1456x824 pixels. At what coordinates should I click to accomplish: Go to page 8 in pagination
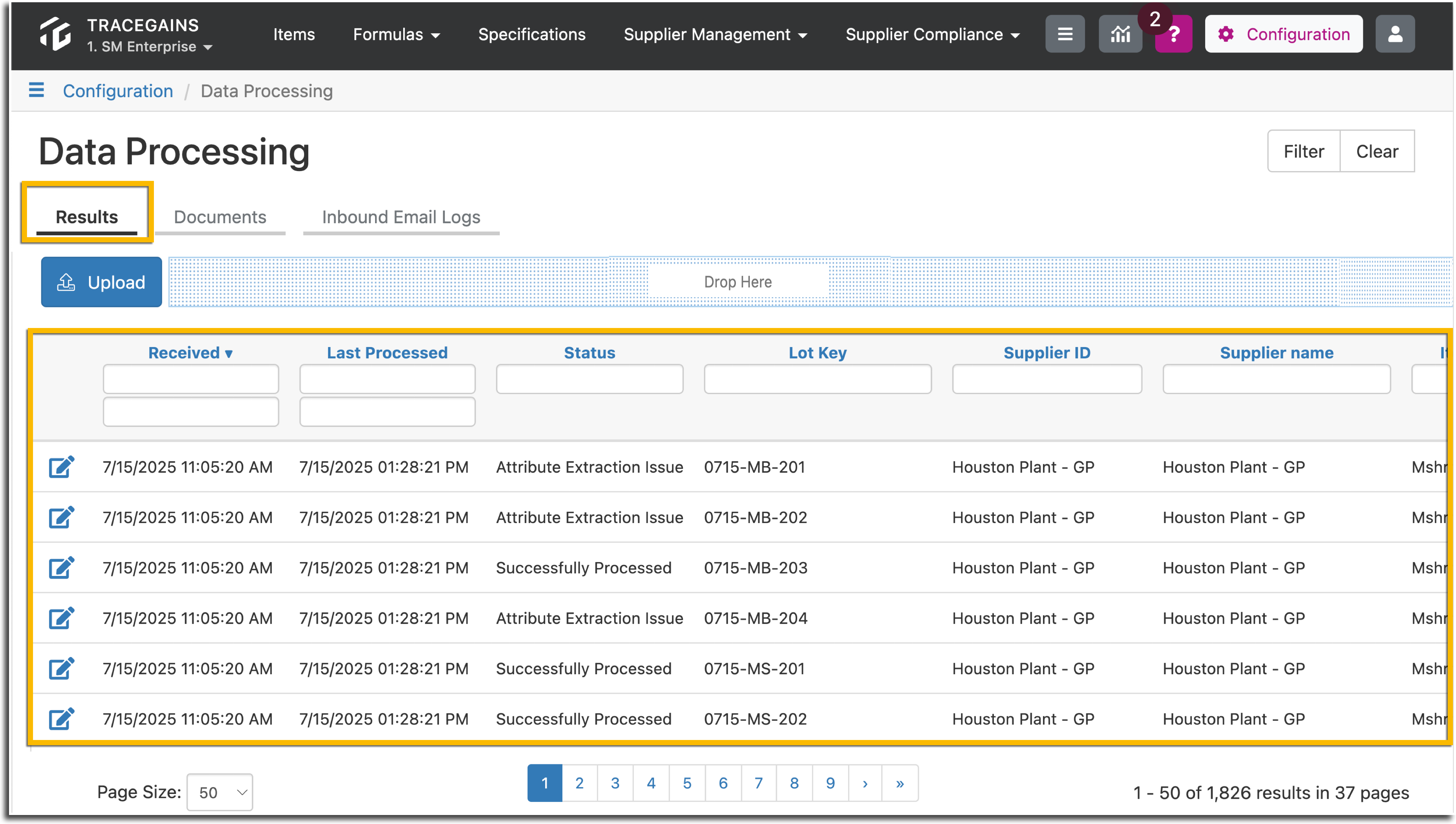pos(794,783)
